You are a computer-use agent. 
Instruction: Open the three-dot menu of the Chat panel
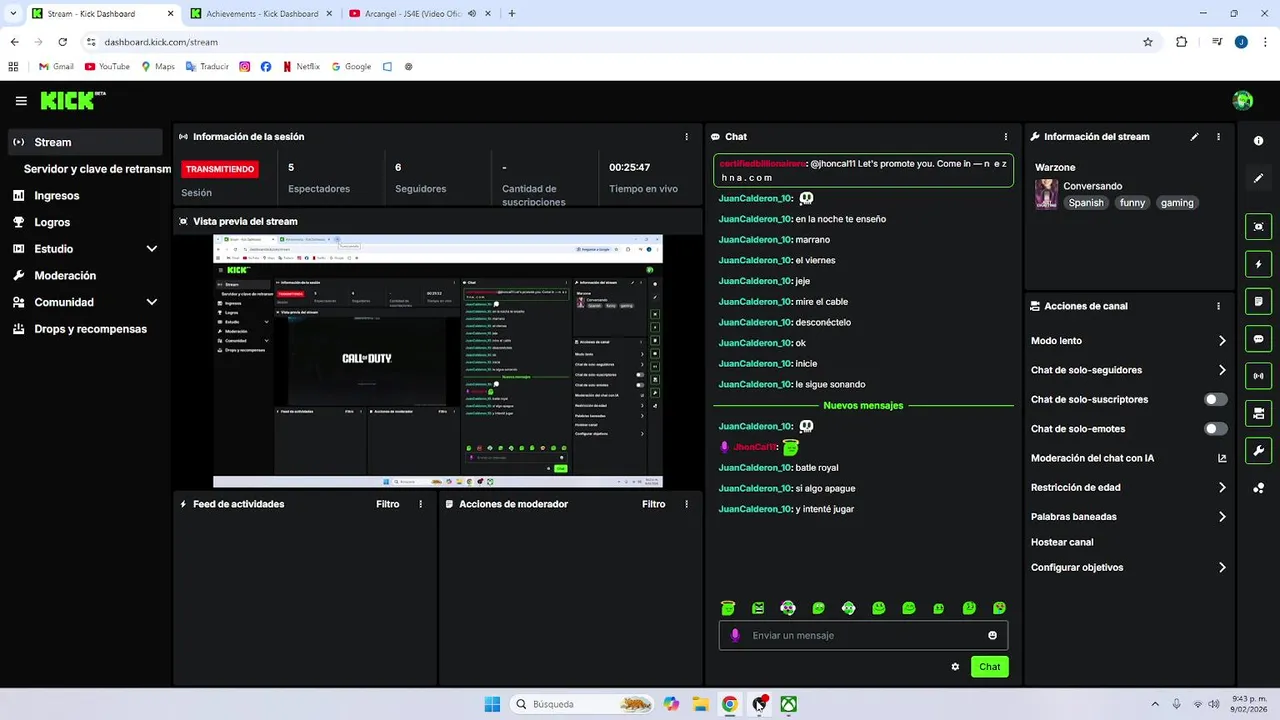coord(1006,137)
